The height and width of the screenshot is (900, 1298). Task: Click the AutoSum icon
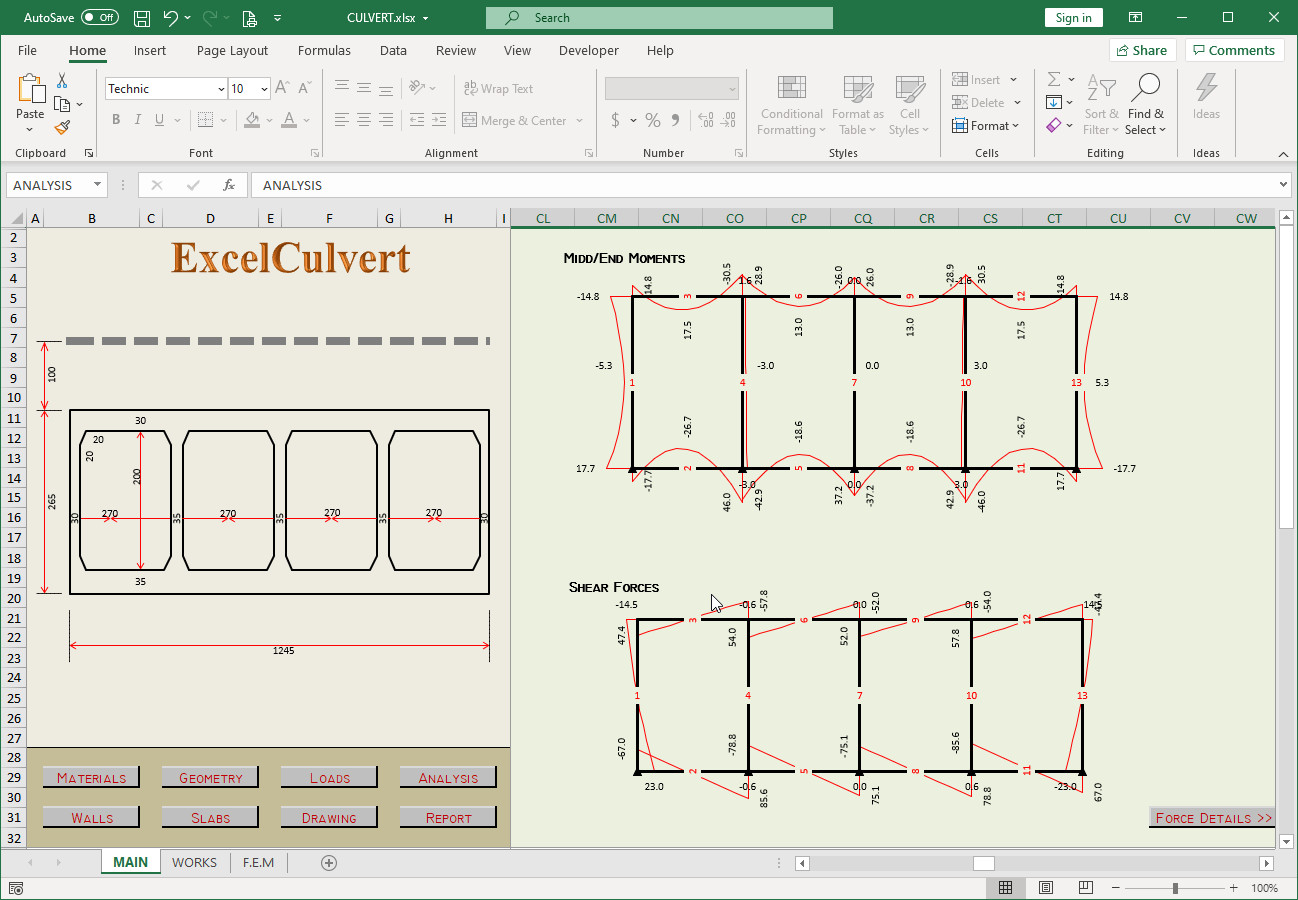click(1052, 78)
